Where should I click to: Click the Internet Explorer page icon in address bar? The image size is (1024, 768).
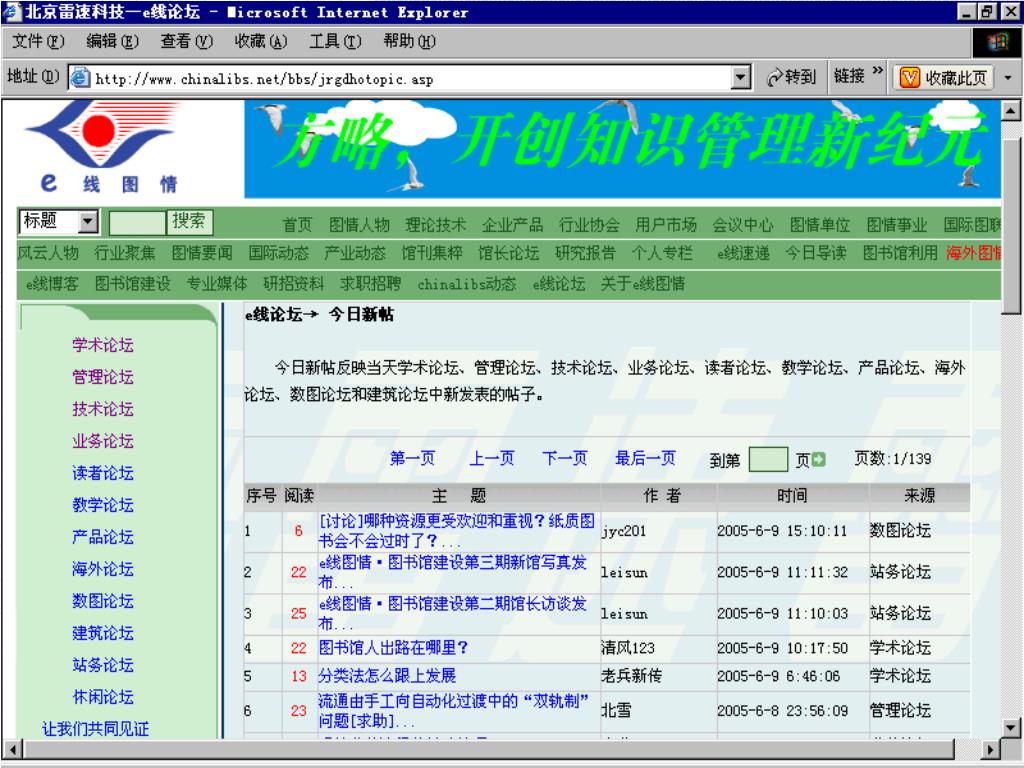point(80,78)
